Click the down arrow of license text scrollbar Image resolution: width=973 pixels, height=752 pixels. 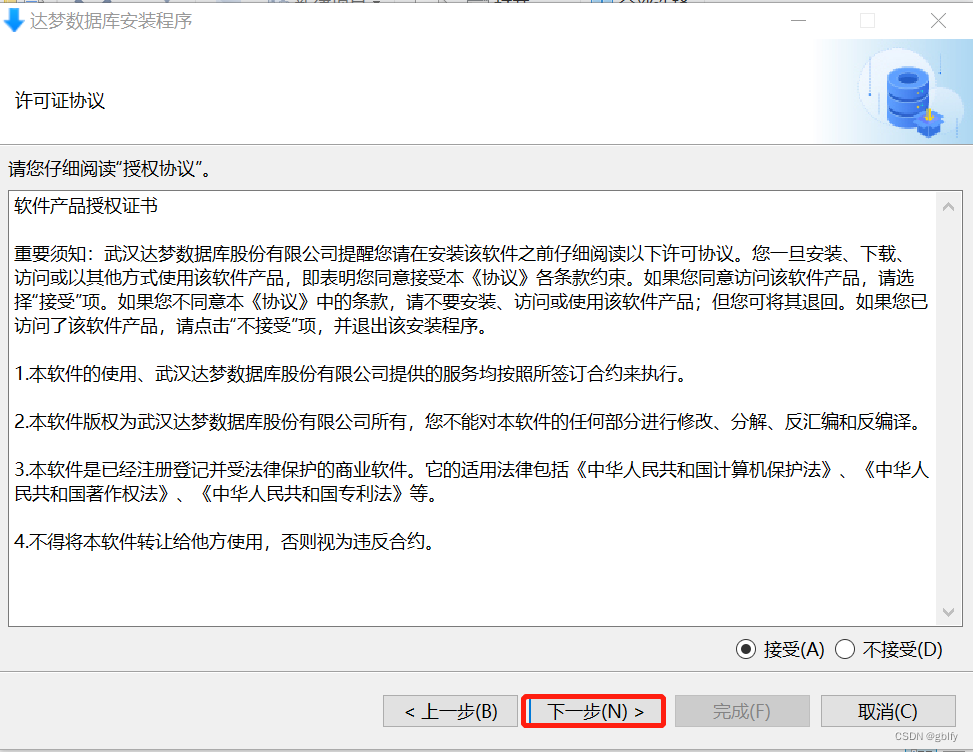click(x=948, y=612)
